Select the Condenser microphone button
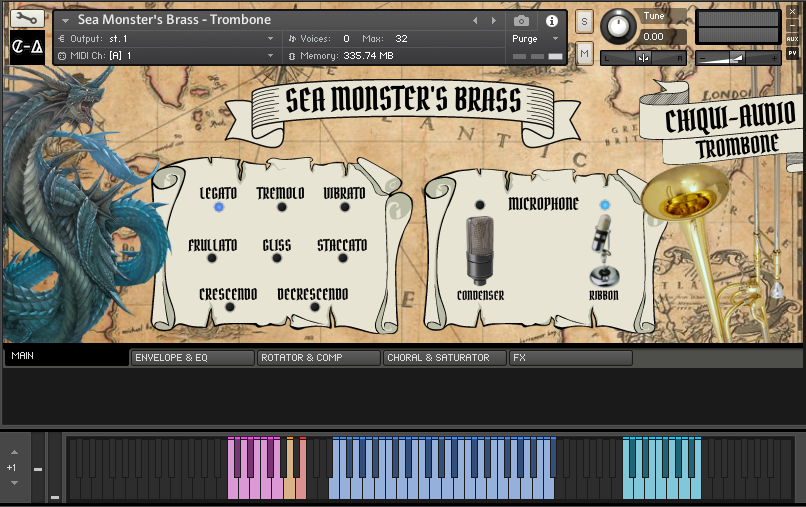Viewport: 806px width, 507px height. (480, 205)
